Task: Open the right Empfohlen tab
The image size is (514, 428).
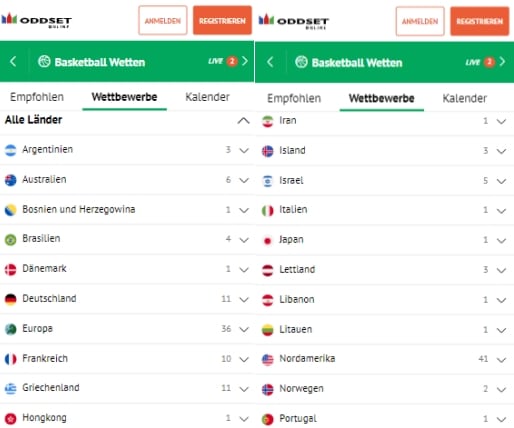Action: (x=294, y=98)
